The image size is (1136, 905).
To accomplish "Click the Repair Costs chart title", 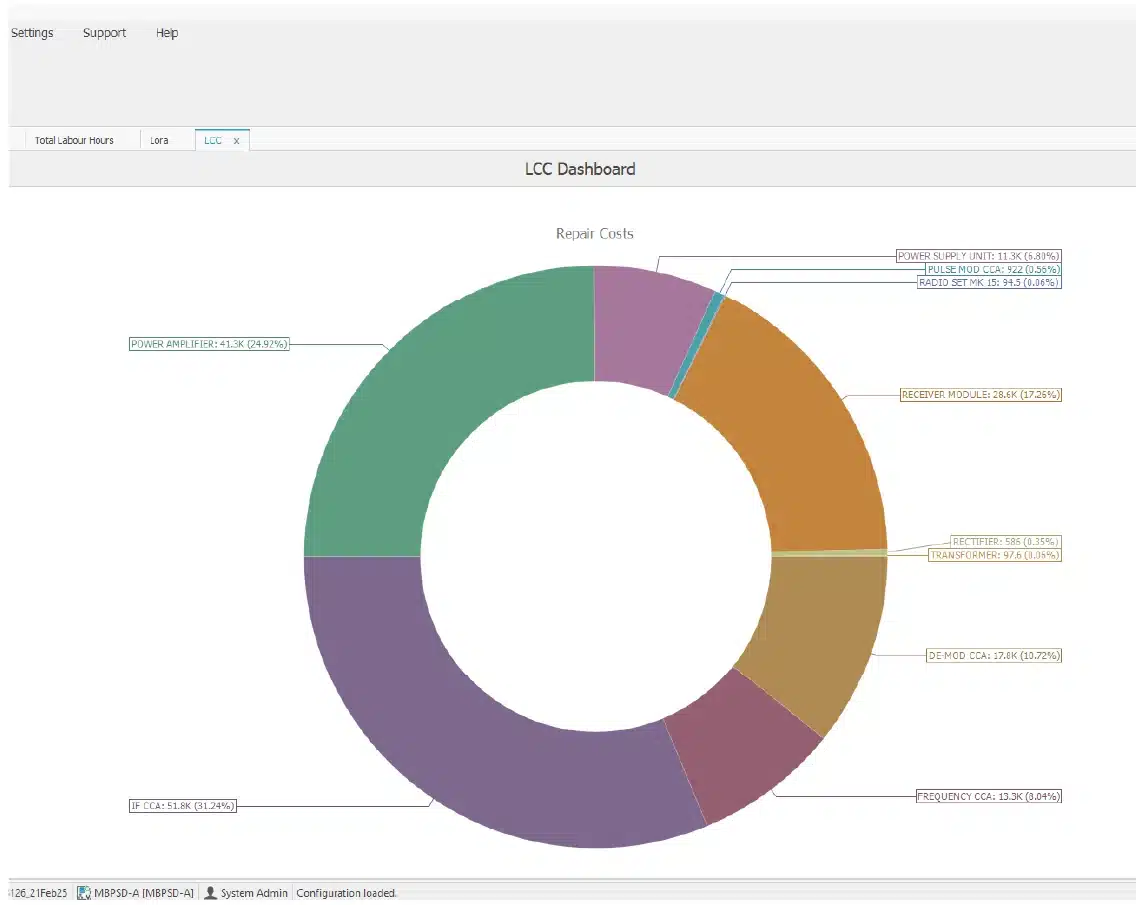I will 595,233.
